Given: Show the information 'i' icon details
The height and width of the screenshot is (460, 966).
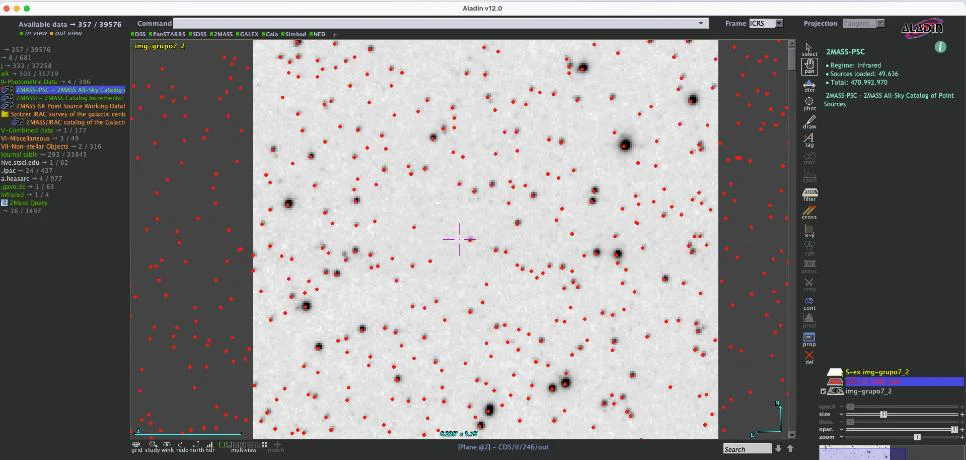Looking at the screenshot, I should 940,47.
